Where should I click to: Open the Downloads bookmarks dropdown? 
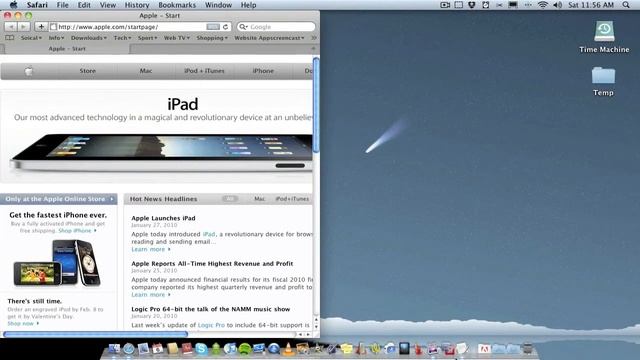tap(89, 38)
